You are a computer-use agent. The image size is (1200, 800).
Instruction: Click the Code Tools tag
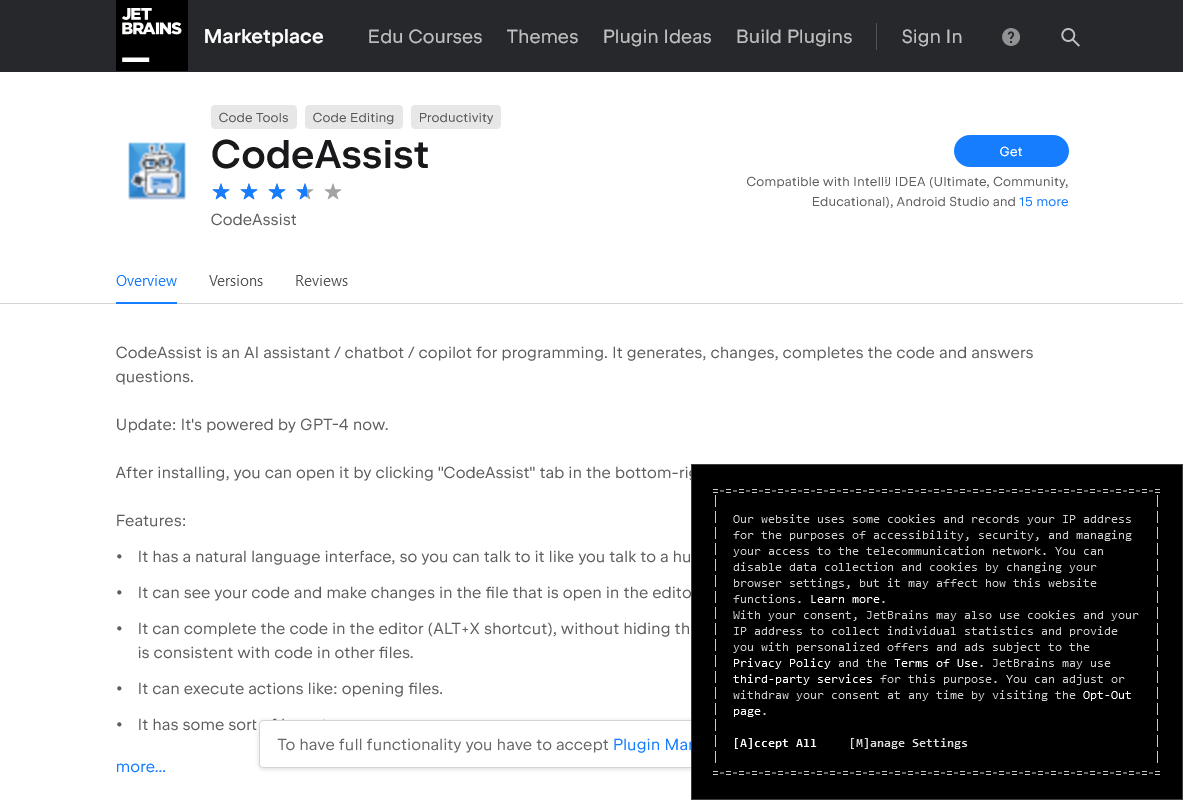(x=253, y=117)
